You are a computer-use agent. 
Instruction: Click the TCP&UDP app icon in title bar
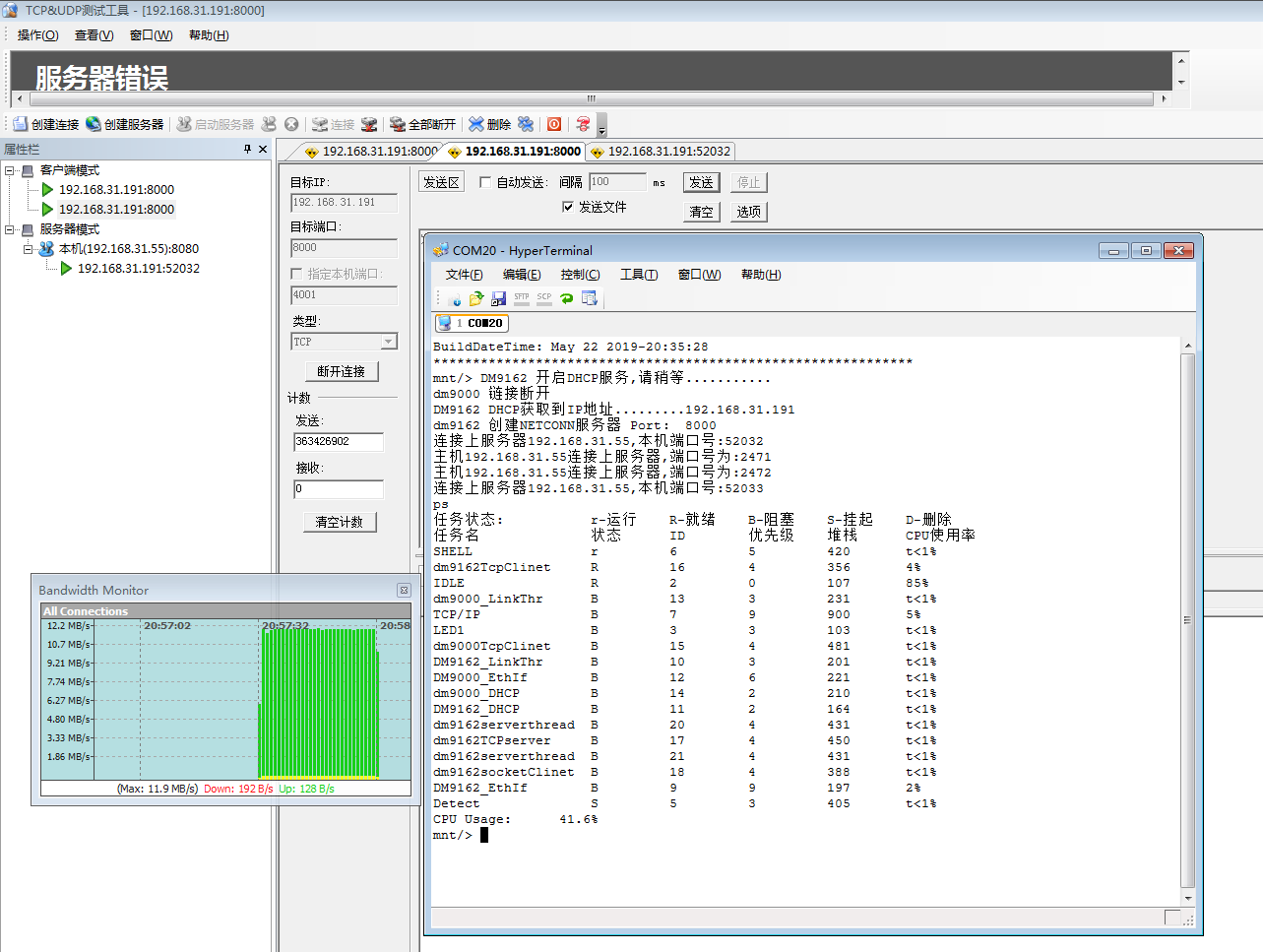coord(10,10)
